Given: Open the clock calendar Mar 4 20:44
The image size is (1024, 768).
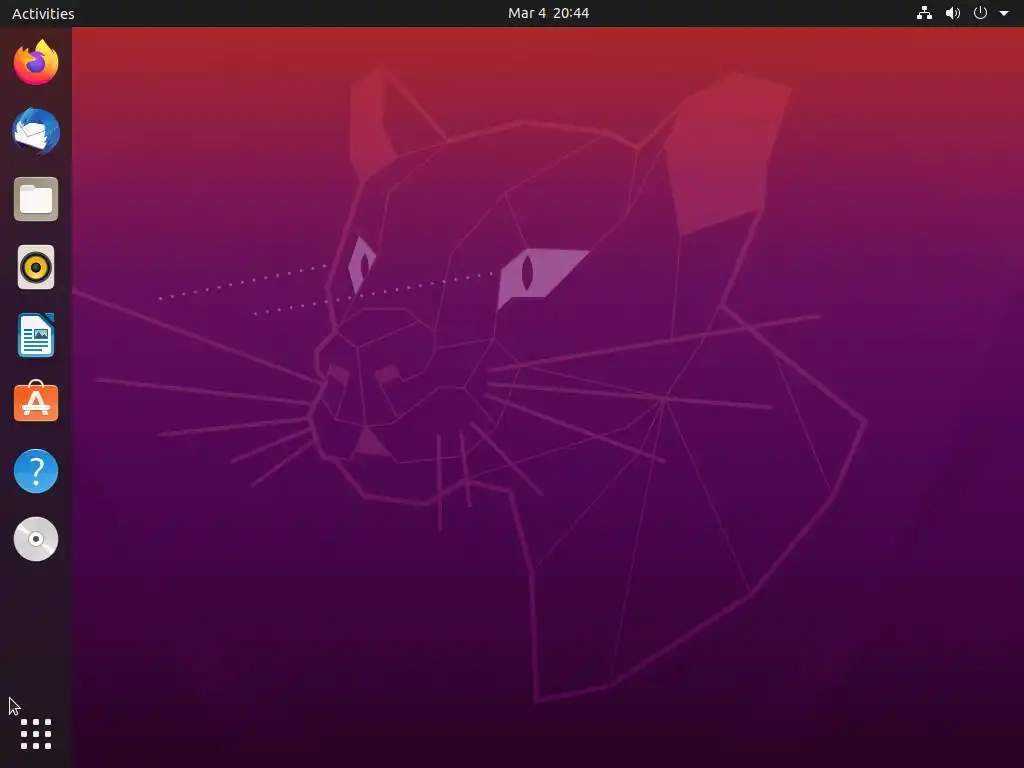Looking at the screenshot, I should click(x=549, y=13).
